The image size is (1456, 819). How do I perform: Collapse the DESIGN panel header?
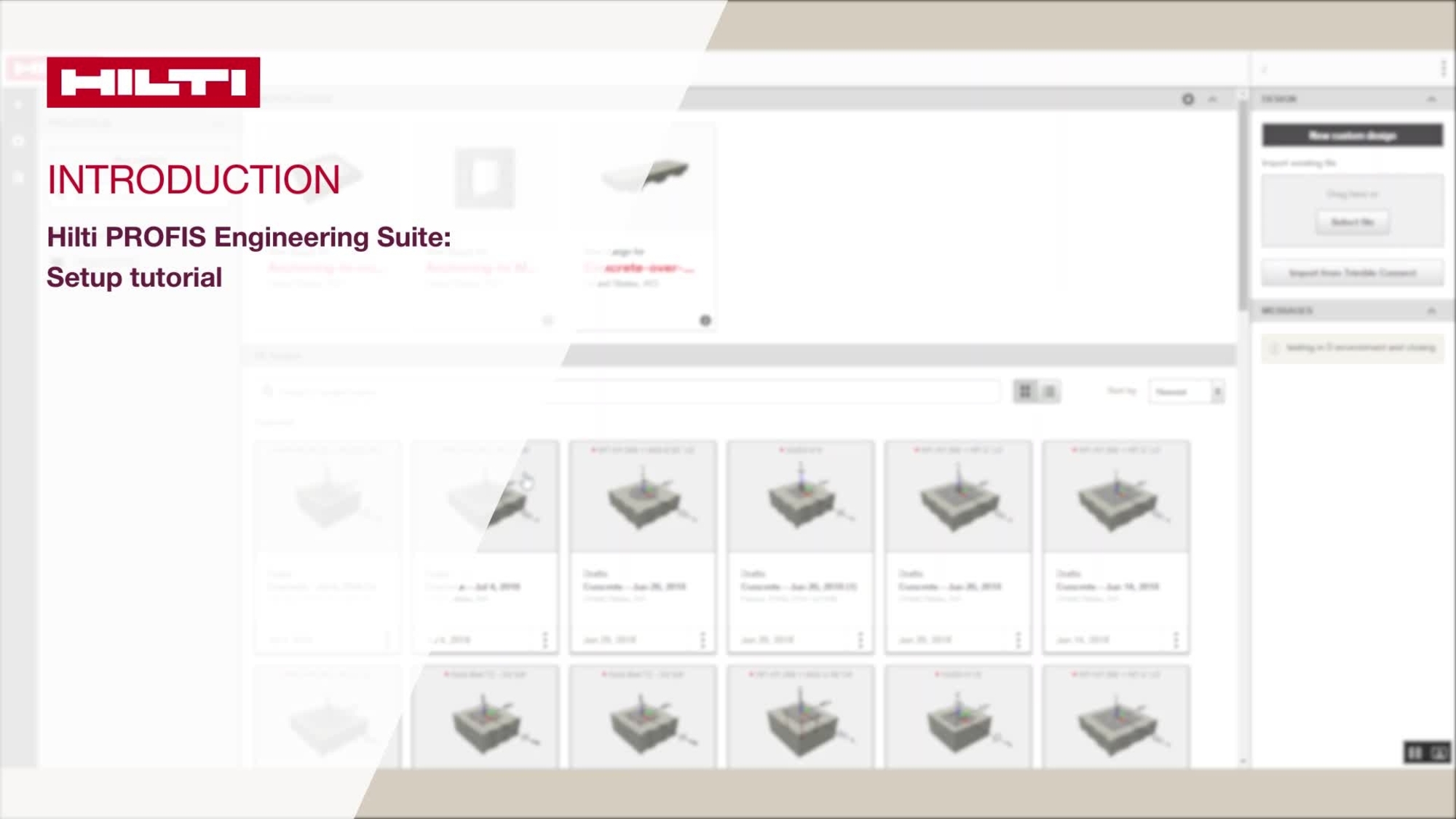point(1432,99)
